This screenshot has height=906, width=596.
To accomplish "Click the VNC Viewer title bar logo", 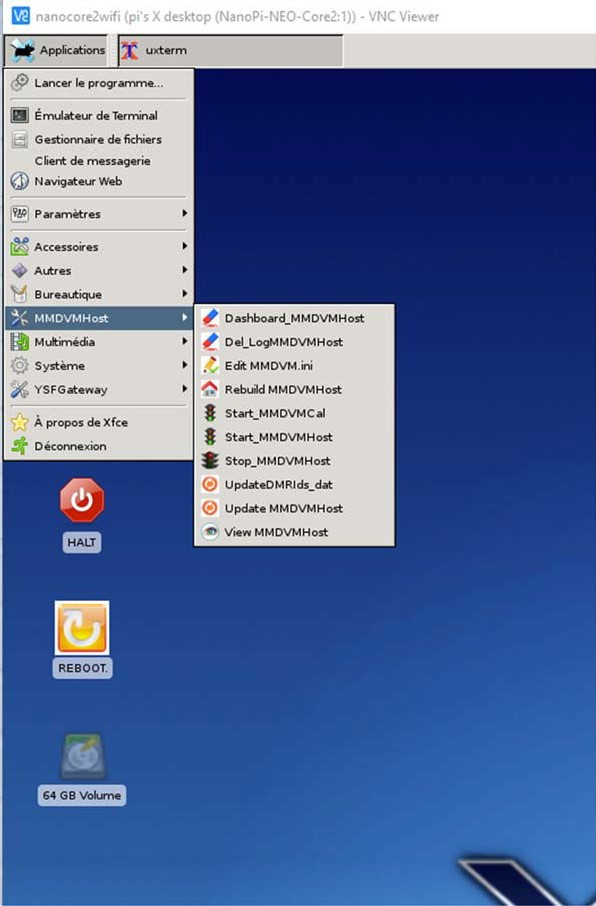I will pos(20,16).
